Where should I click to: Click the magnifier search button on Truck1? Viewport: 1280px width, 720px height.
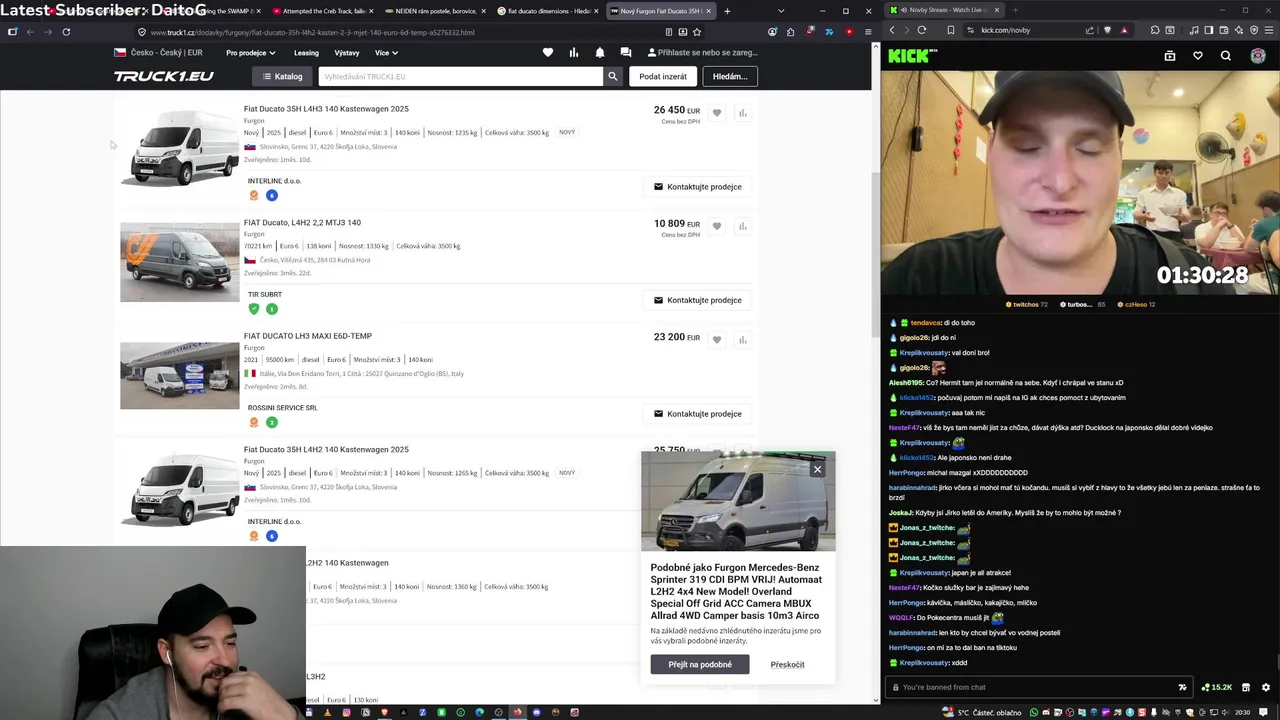tap(612, 76)
